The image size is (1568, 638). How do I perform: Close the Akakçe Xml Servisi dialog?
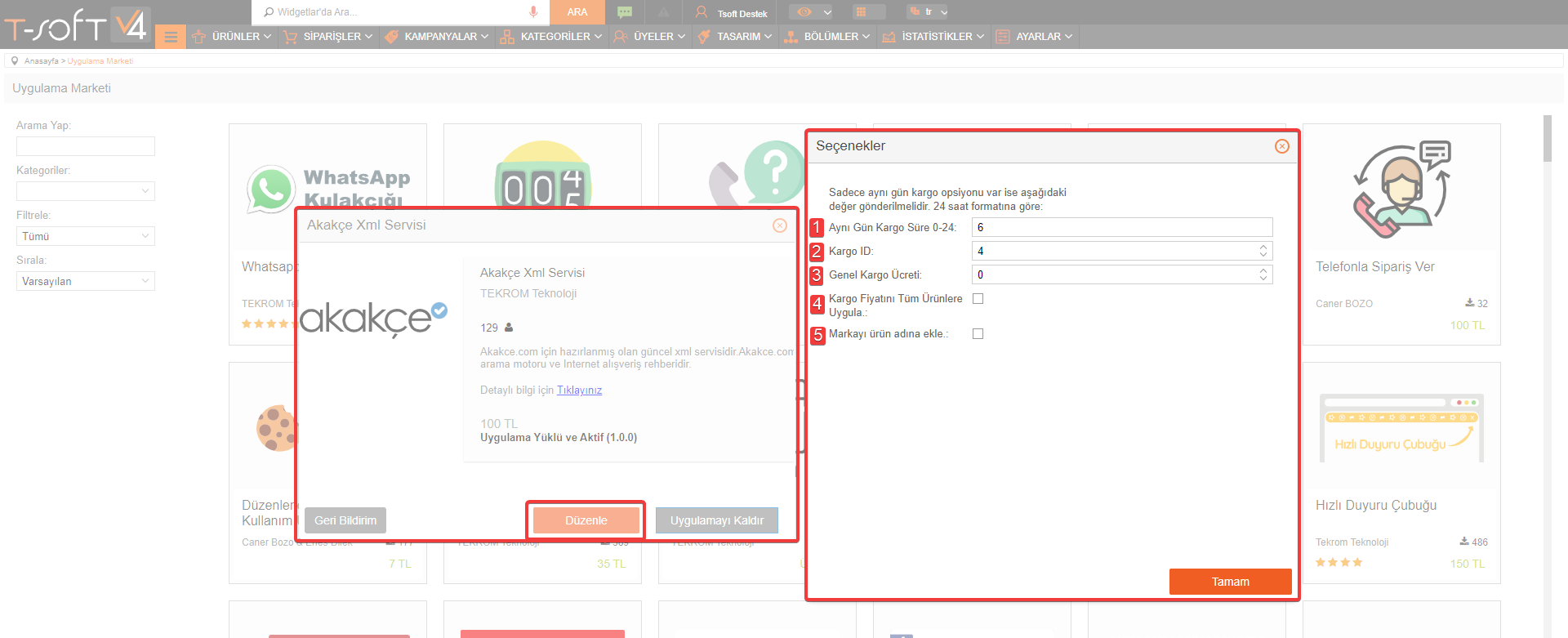[x=780, y=225]
